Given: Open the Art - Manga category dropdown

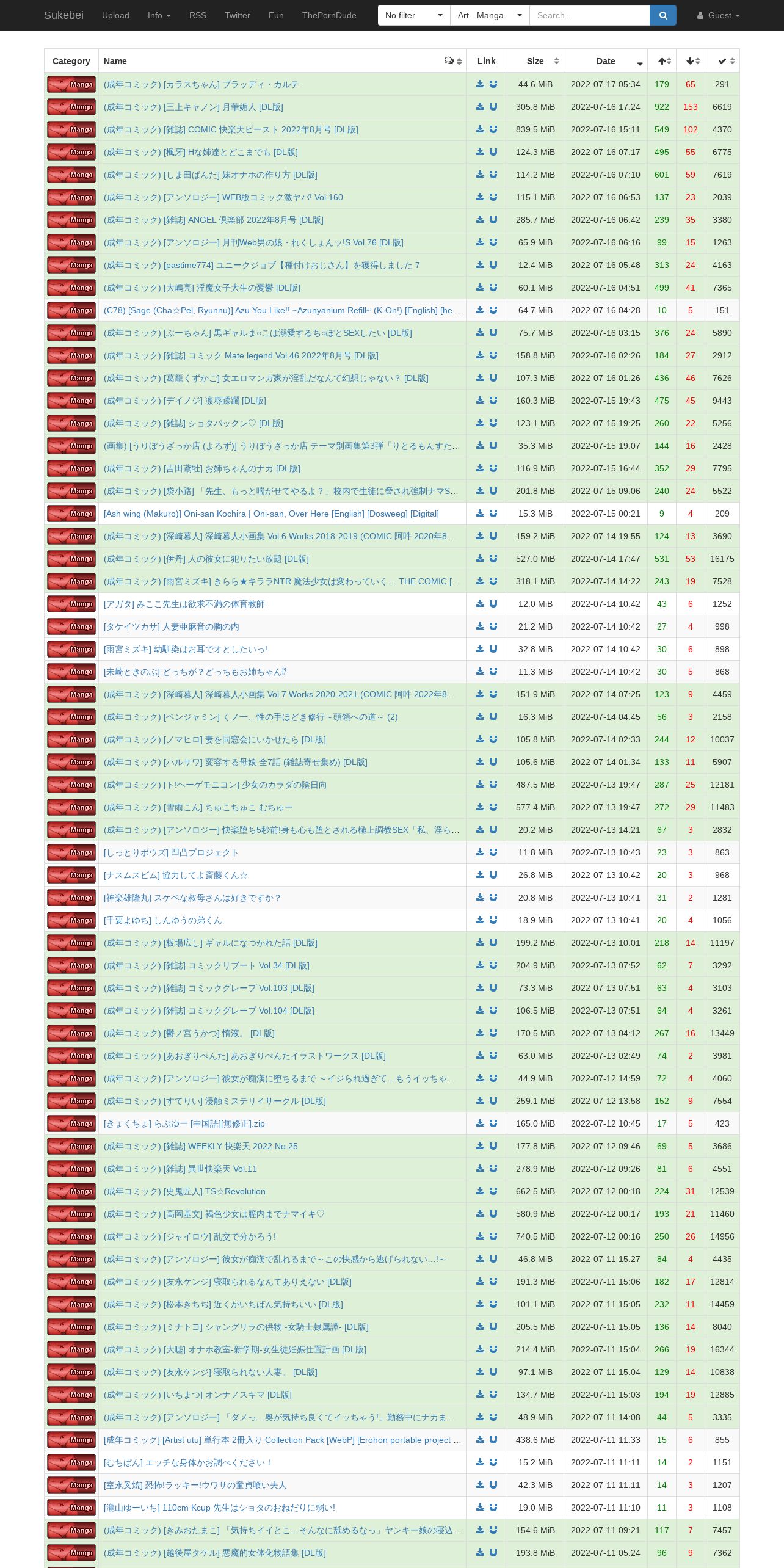Looking at the screenshot, I should point(490,15).
